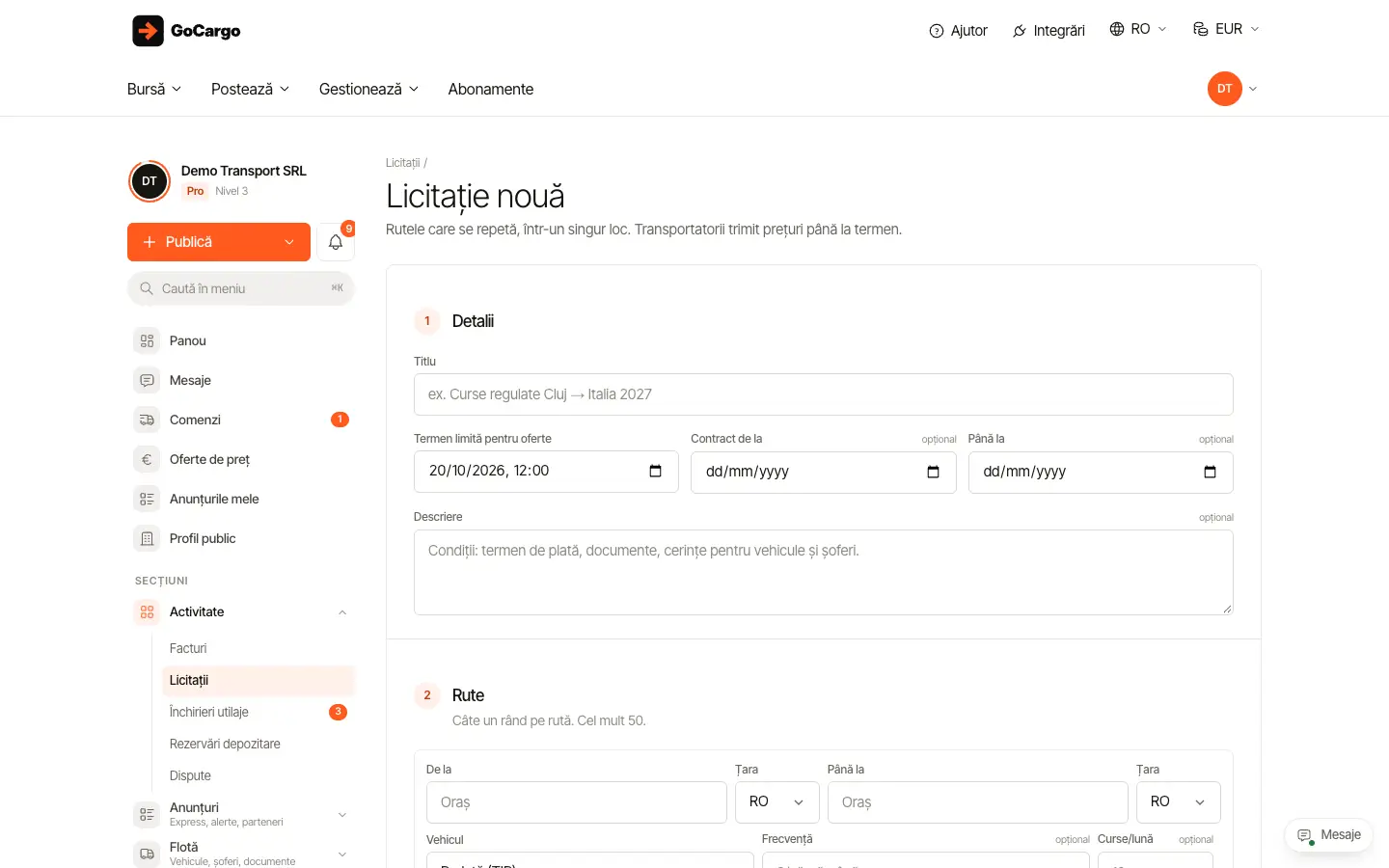
Task: Open the destination Țara RO dropdown
Action: [1179, 802]
